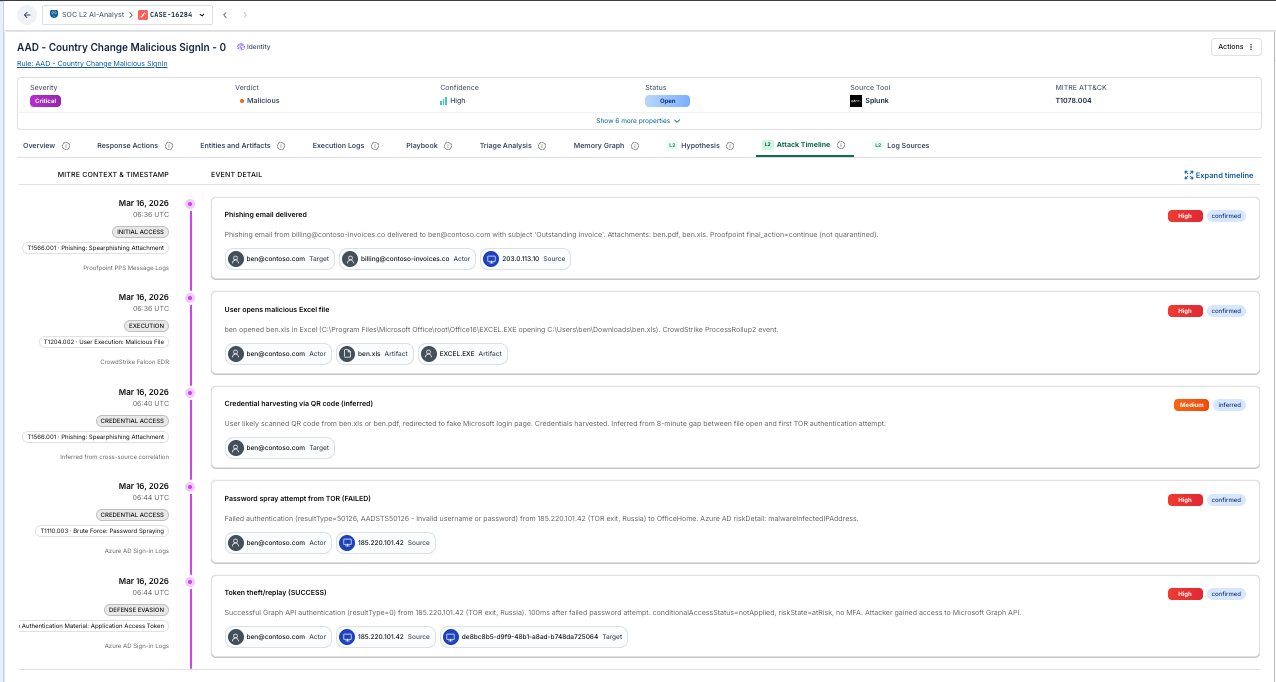Click the INITIAL ACCESS tactic tag
This screenshot has width=1276, height=682.
point(140,232)
